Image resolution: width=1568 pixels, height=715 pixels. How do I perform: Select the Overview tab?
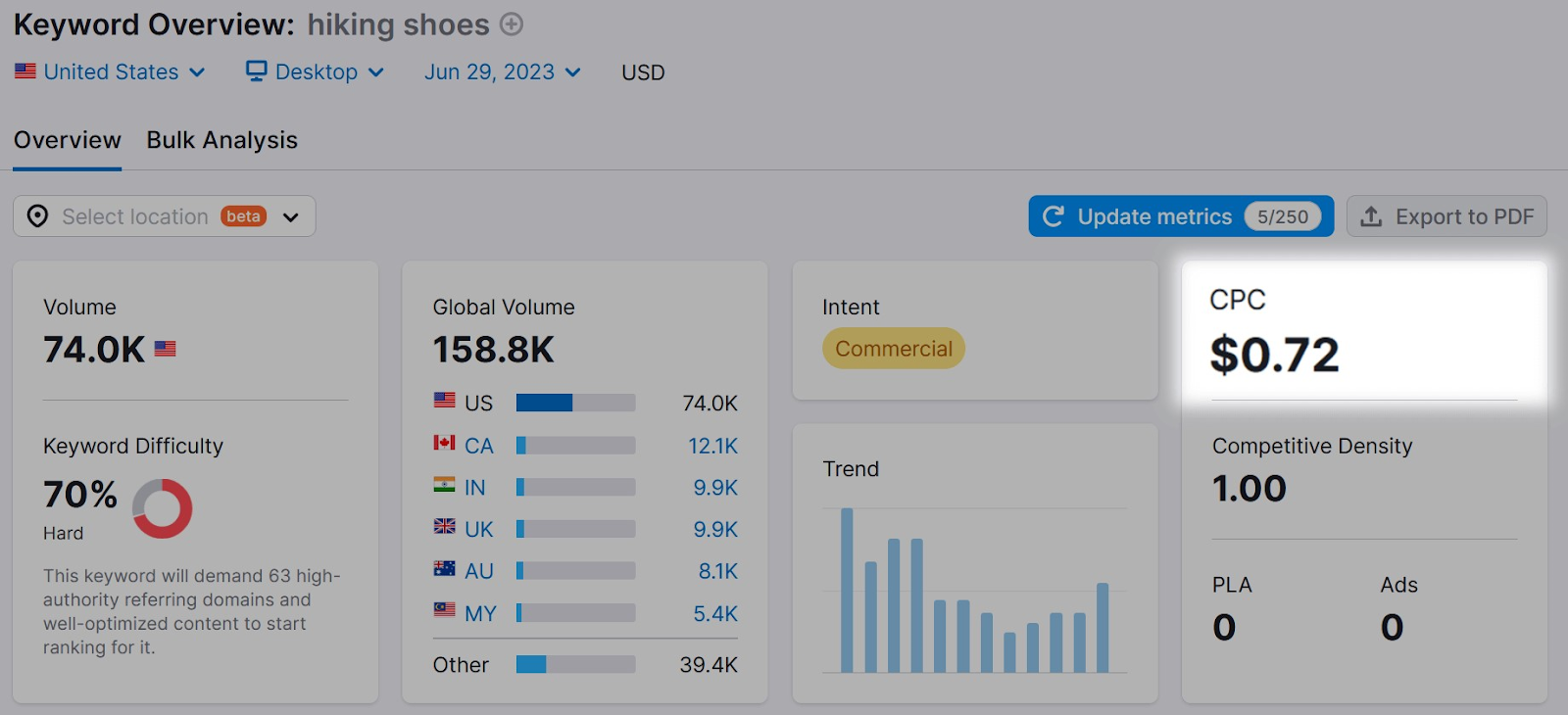[x=67, y=140]
